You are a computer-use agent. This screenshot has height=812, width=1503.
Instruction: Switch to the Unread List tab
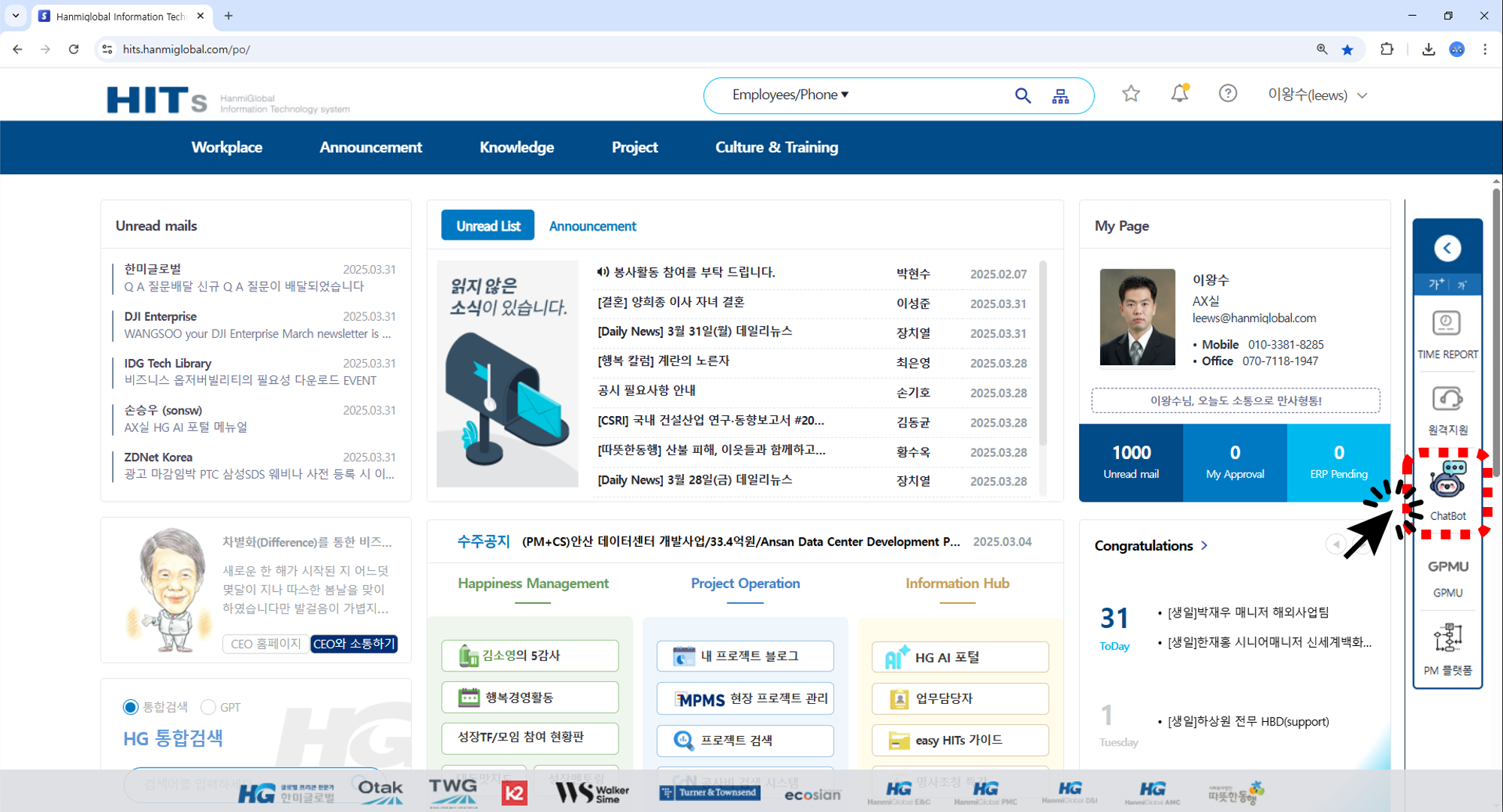(488, 225)
